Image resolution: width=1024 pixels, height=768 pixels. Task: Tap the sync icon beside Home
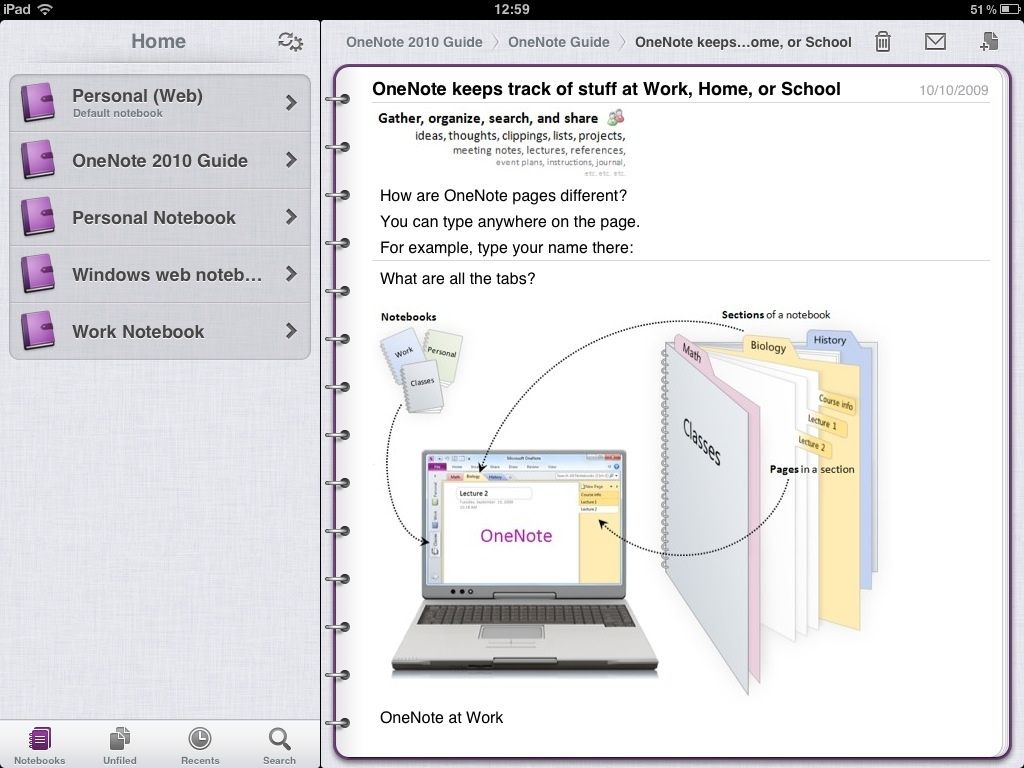(x=290, y=41)
